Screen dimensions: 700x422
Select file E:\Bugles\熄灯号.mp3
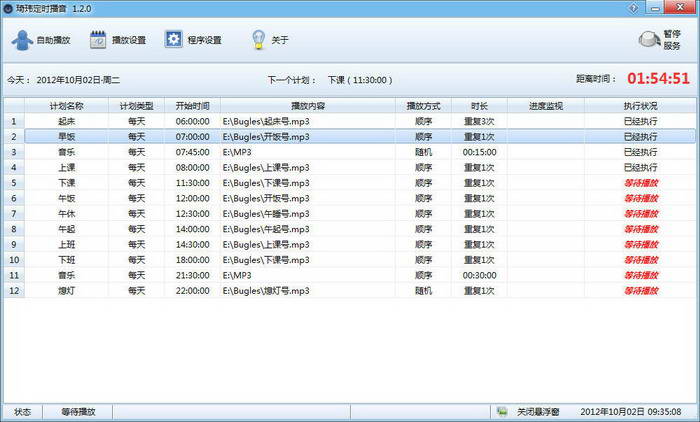[x=266, y=291]
